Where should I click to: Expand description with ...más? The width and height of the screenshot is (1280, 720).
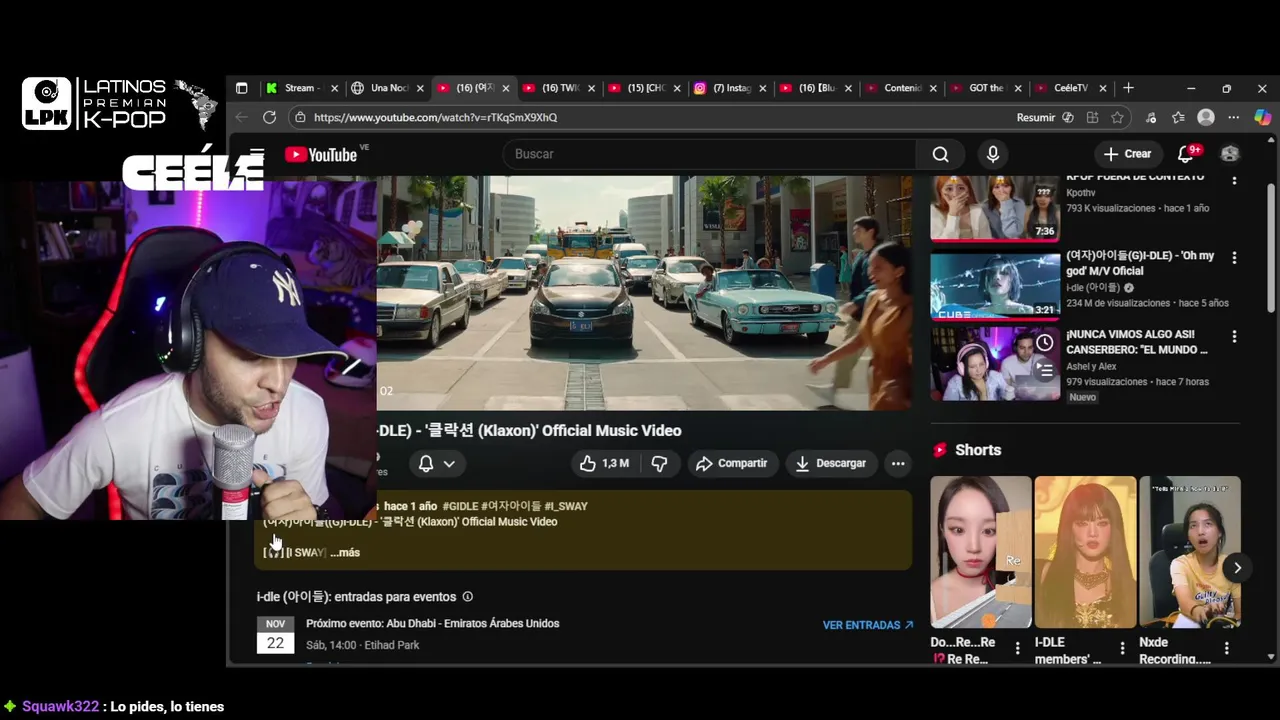344,552
